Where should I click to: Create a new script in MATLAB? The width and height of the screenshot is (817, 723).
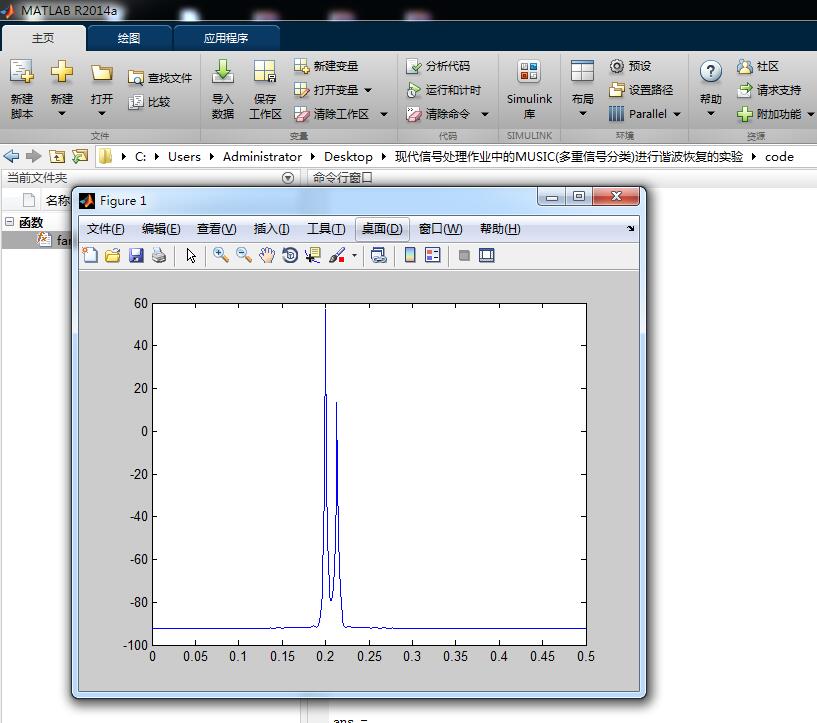22,89
